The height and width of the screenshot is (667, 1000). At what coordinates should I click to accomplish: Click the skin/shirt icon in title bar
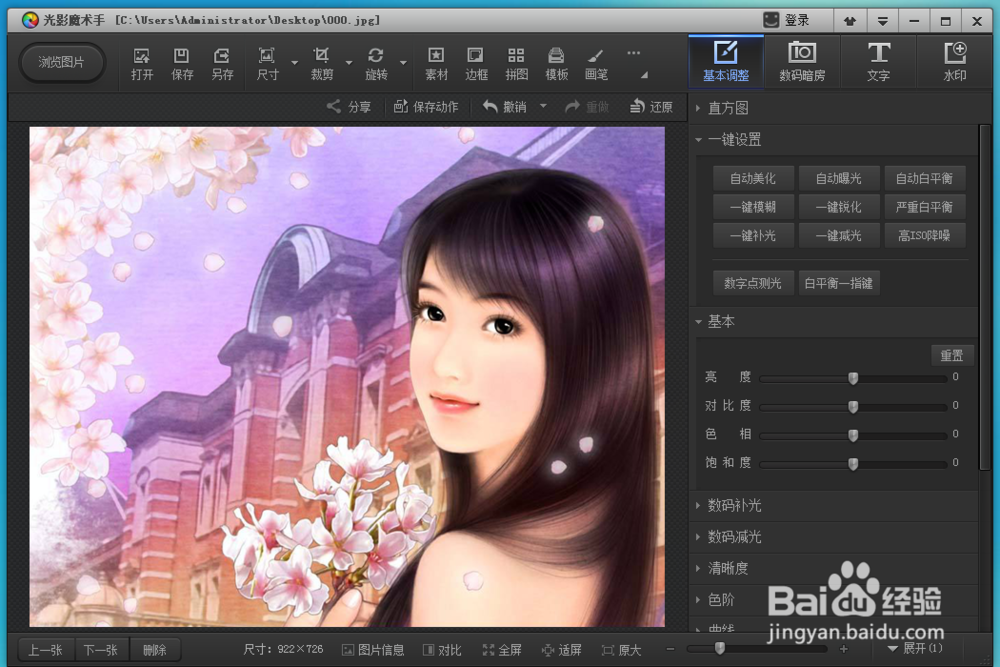(x=850, y=21)
